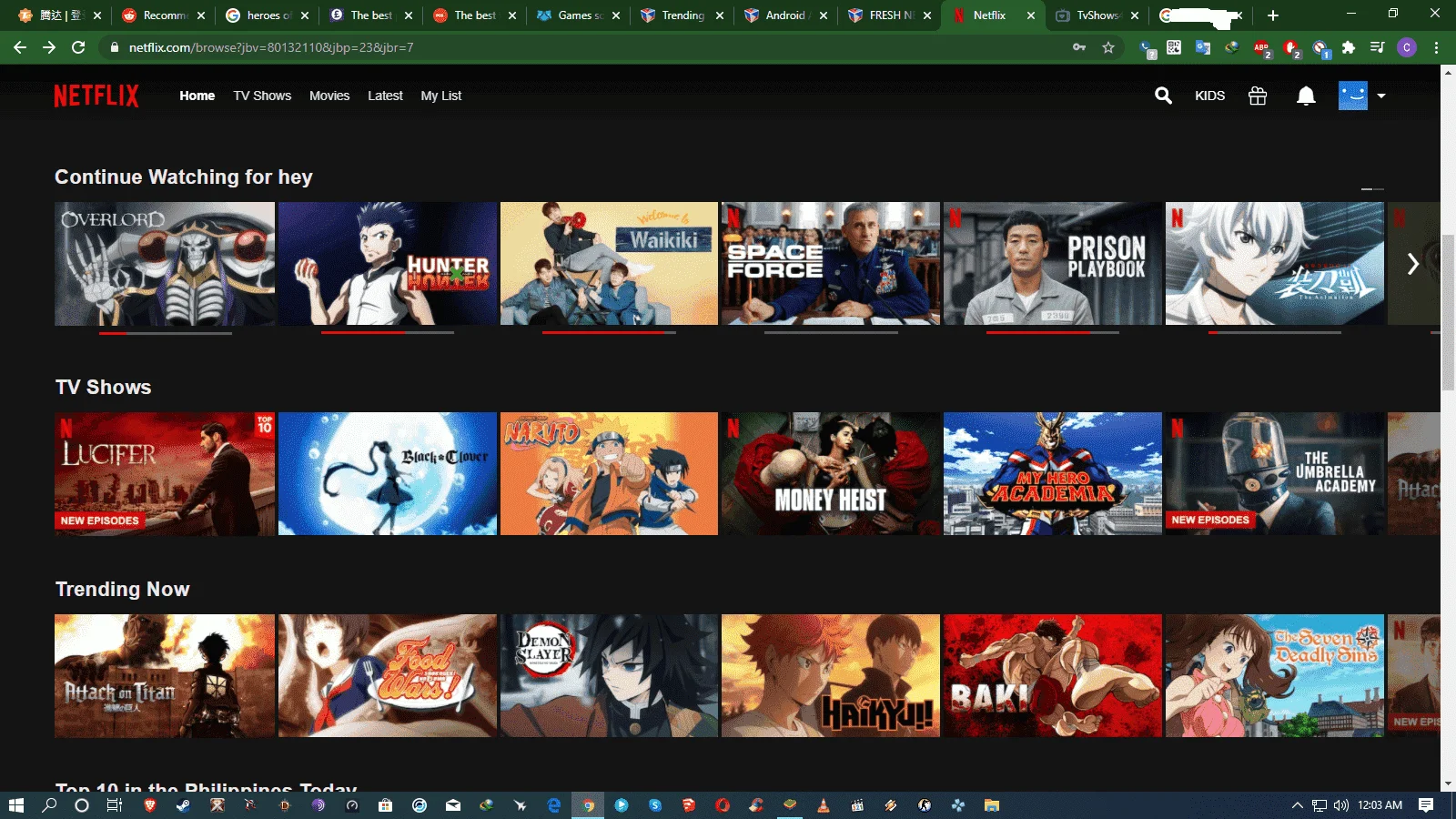1456x819 pixels.
Task: Reload the Netflix page
Action: point(78,47)
